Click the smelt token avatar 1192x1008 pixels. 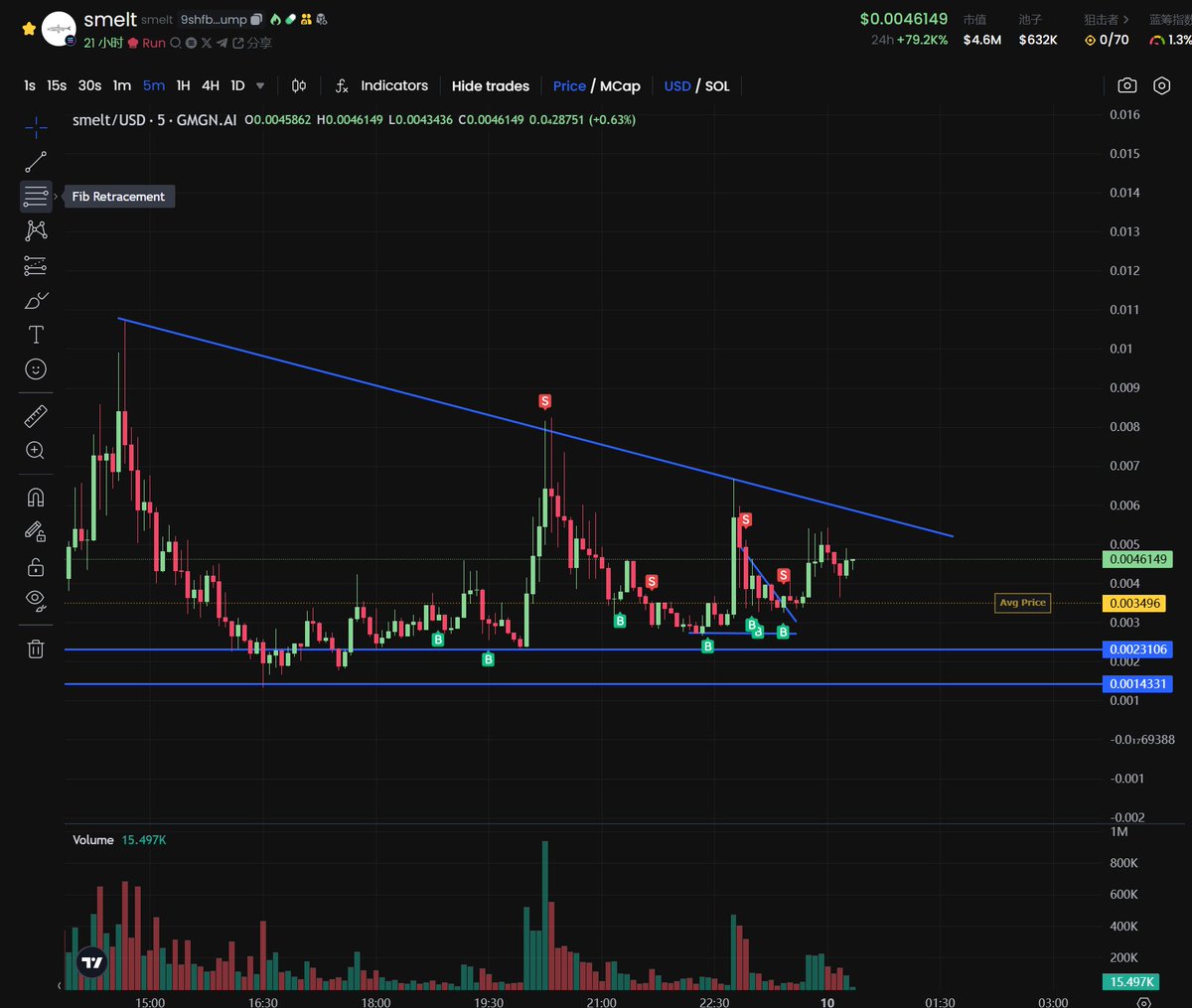[x=60, y=29]
